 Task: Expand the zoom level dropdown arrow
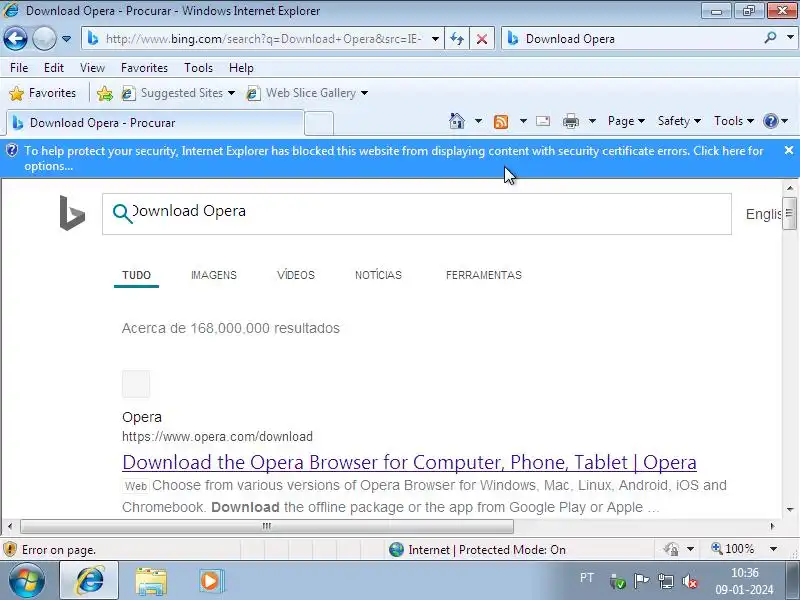pyautogui.click(x=773, y=549)
